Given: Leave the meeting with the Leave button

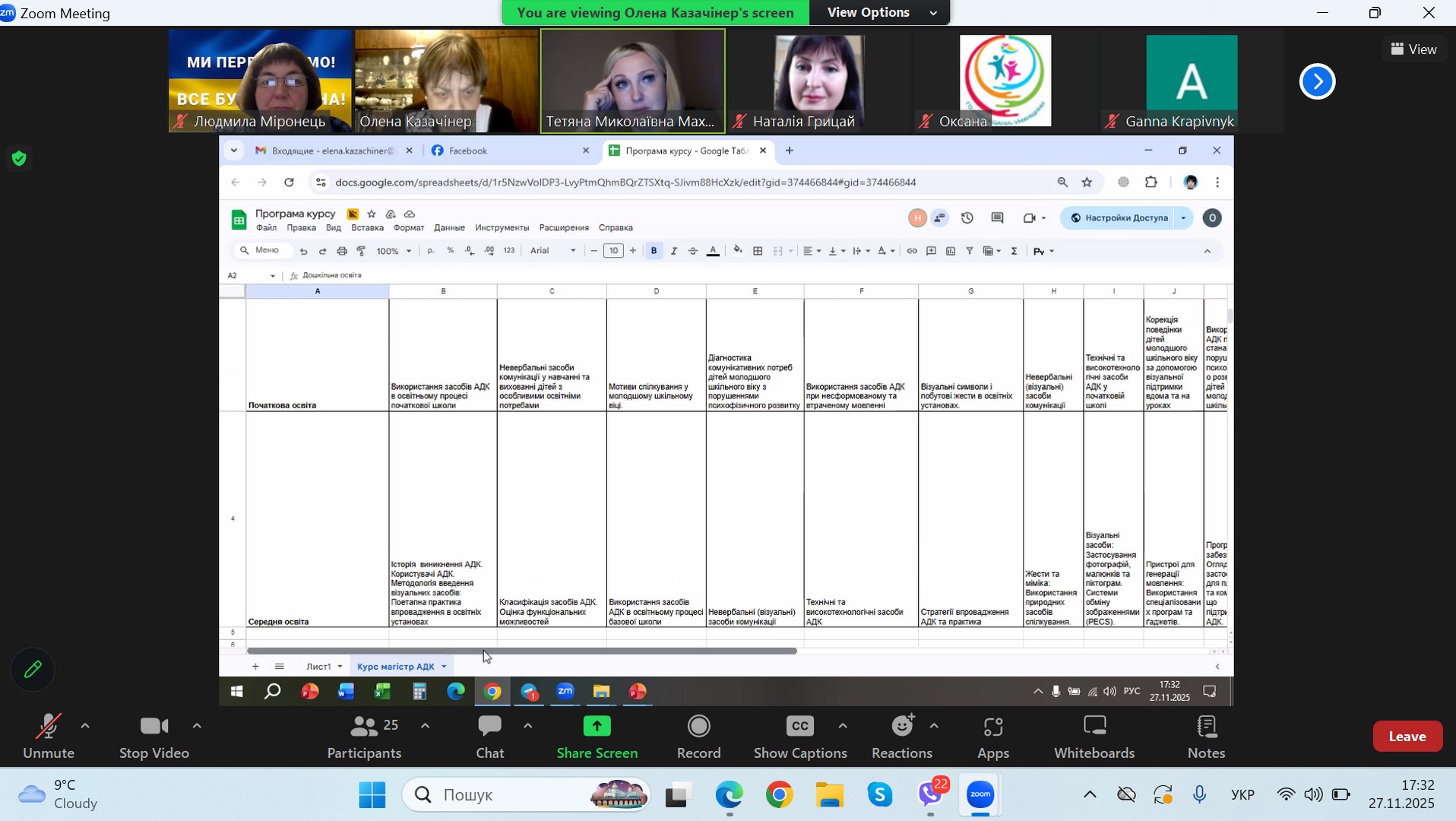Looking at the screenshot, I should [x=1407, y=737].
